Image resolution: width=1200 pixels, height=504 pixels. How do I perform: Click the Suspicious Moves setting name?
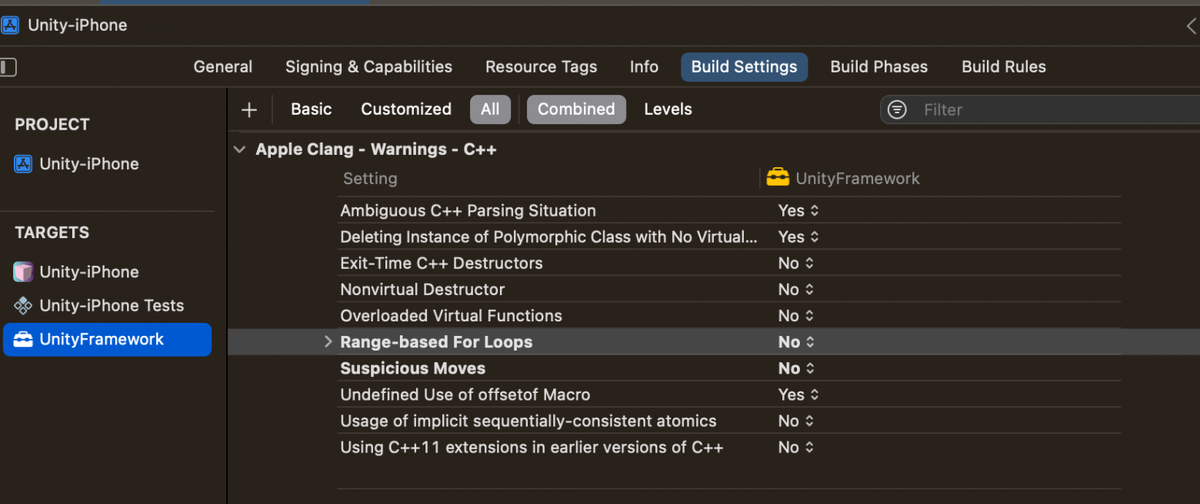tap(413, 369)
